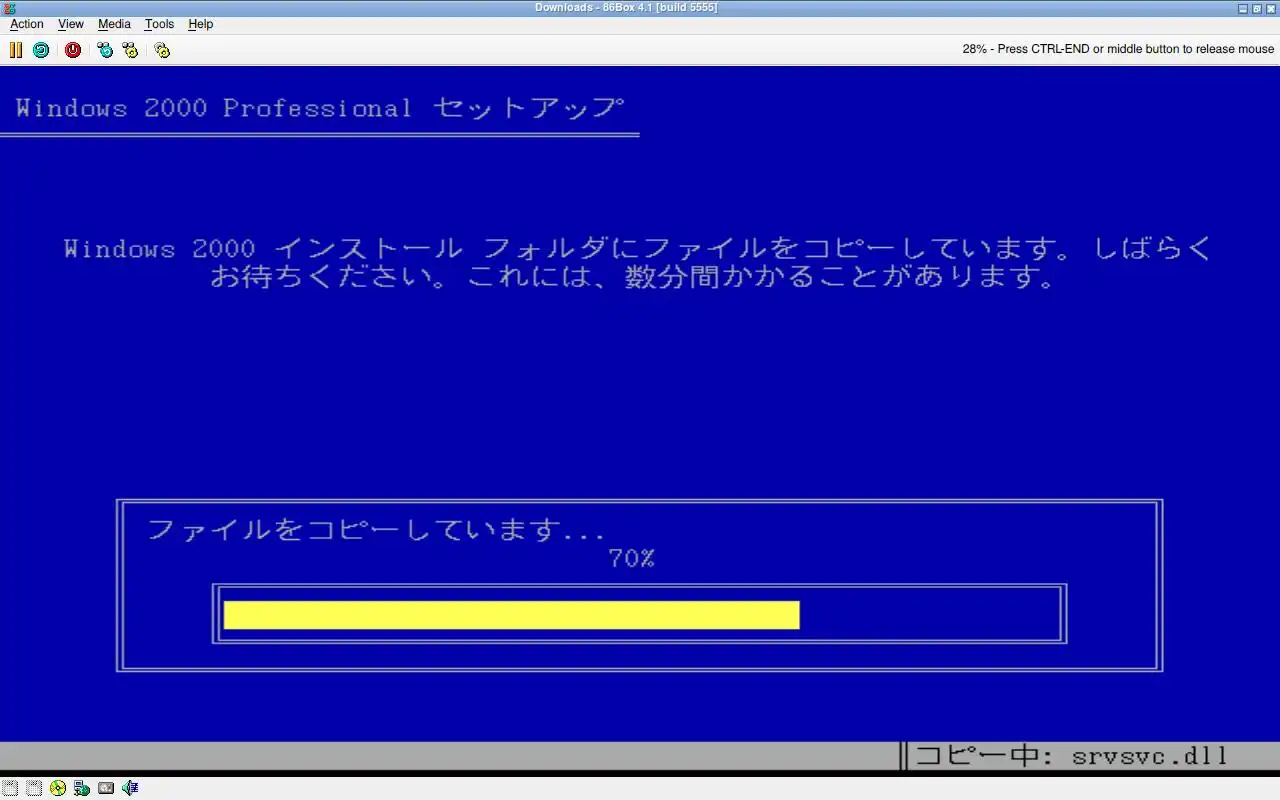Viewport: 1280px width, 800px height.
Task: Click the CD-ROM disc status bar icon
Action: pos(58,788)
